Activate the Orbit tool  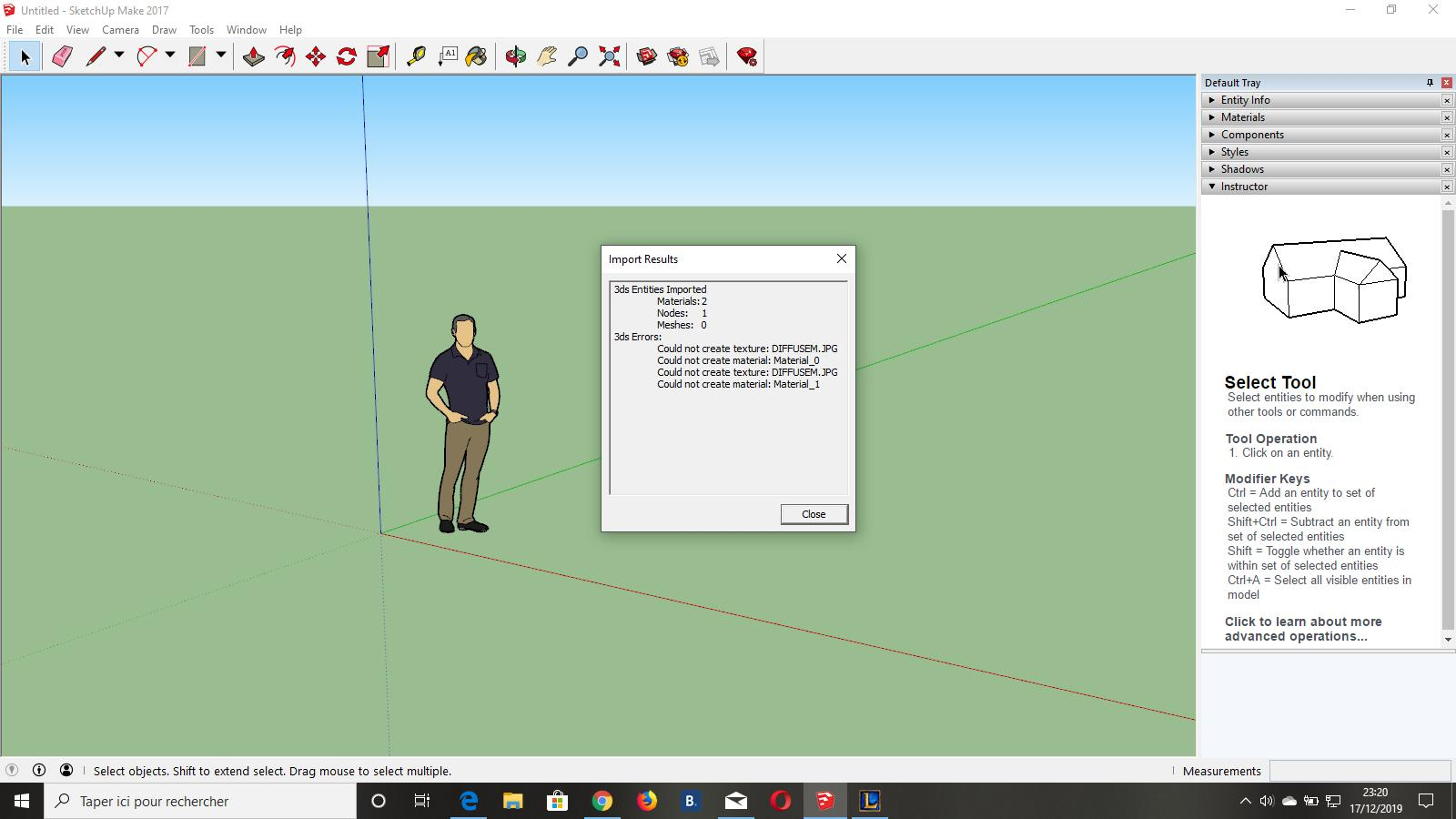516,56
